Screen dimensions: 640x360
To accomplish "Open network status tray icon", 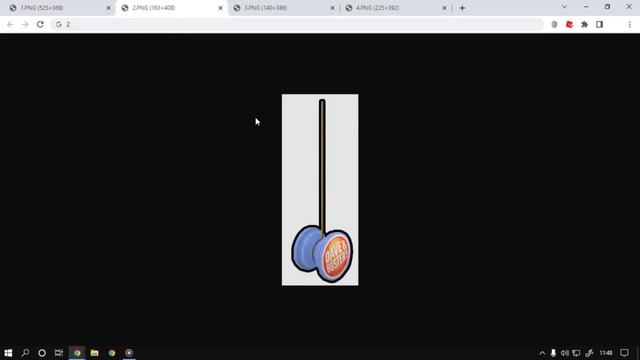I will coord(576,353).
